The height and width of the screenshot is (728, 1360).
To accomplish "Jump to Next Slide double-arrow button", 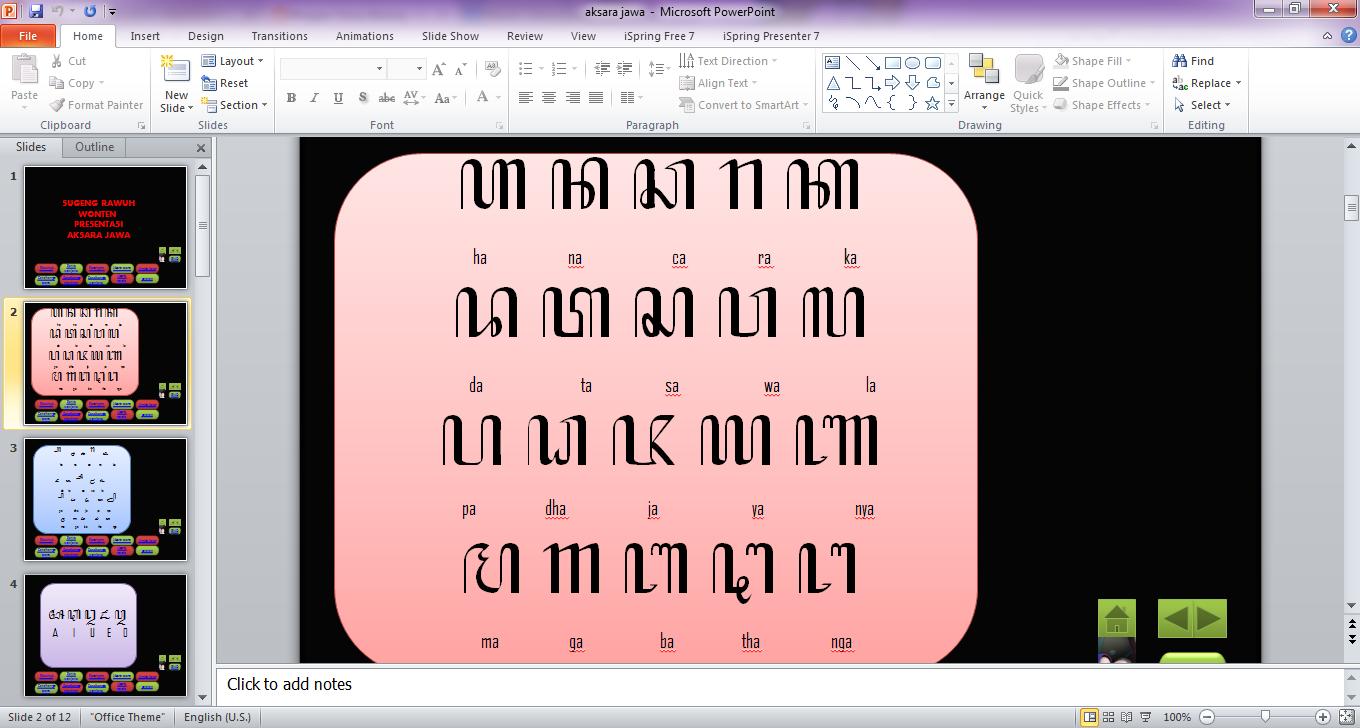I will coord(1352,642).
